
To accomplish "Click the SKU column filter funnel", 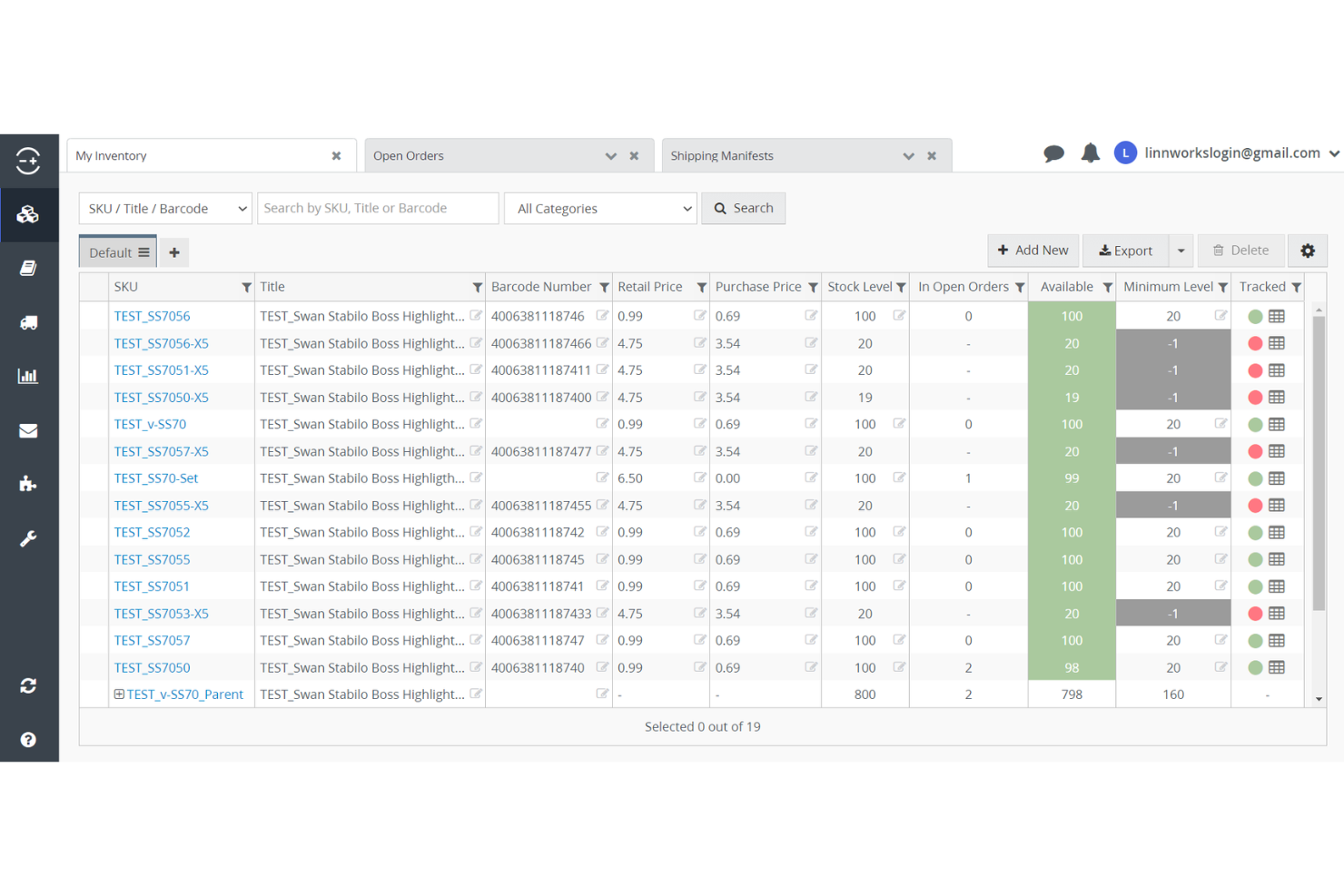I will tap(246, 286).
